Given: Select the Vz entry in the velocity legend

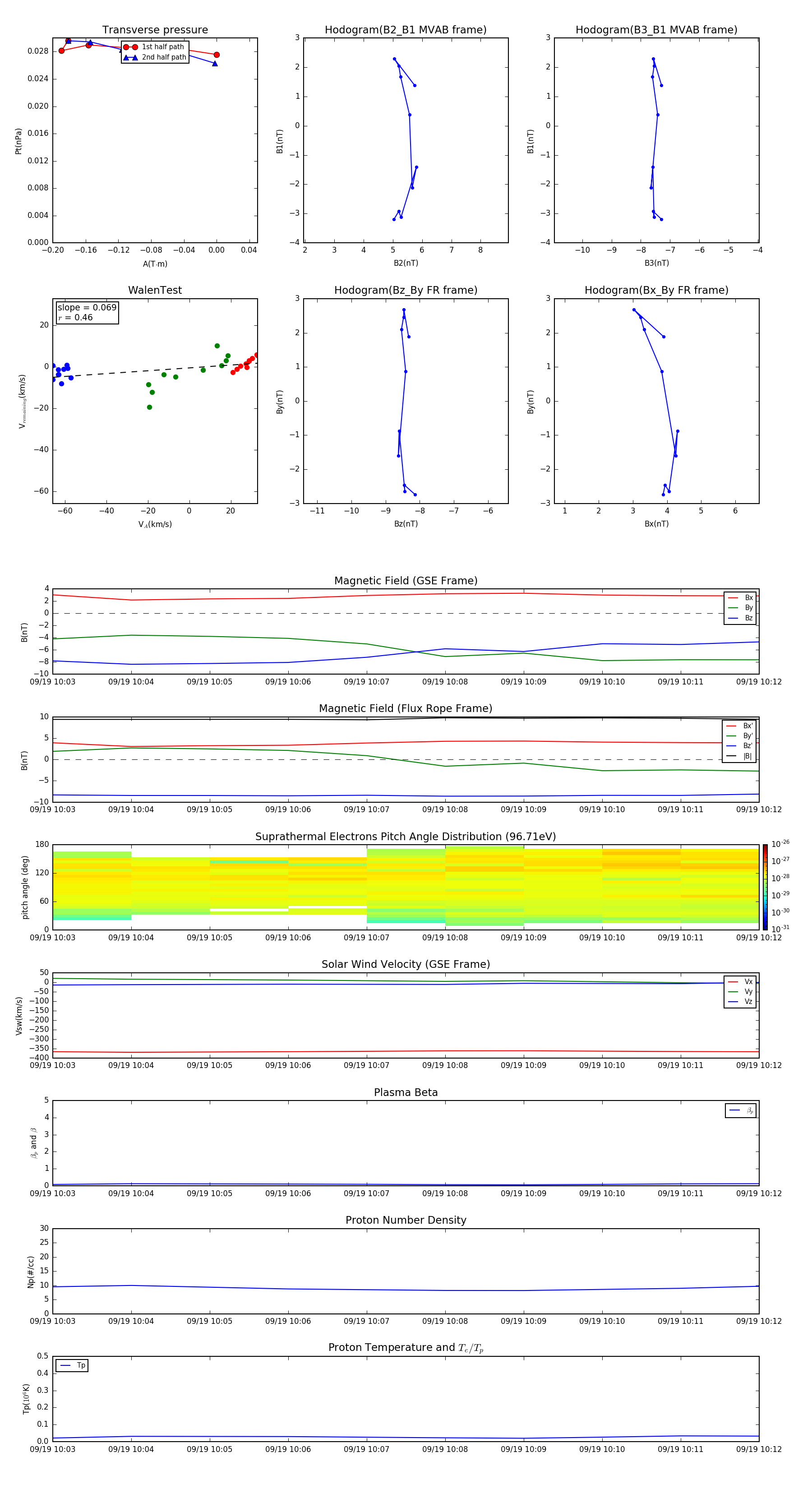Looking at the screenshot, I should 740,1002.
